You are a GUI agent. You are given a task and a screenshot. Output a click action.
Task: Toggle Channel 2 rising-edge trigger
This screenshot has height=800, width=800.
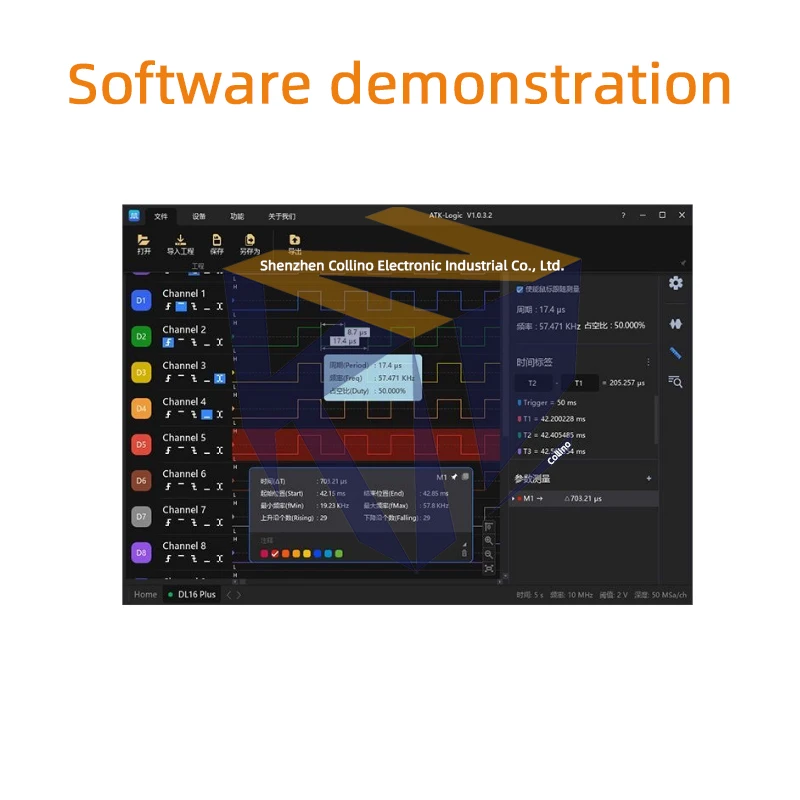pyautogui.click(x=168, y=342)
